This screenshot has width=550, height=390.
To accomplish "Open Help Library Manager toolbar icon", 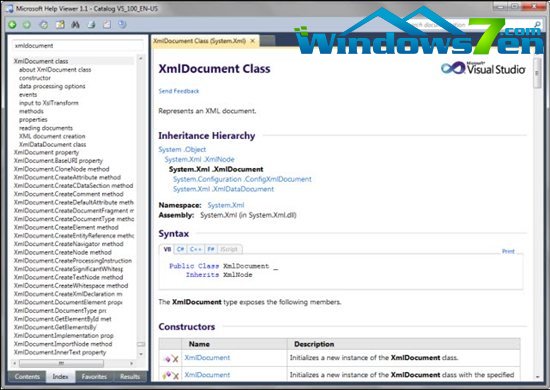I will click(x=122, y=25).
